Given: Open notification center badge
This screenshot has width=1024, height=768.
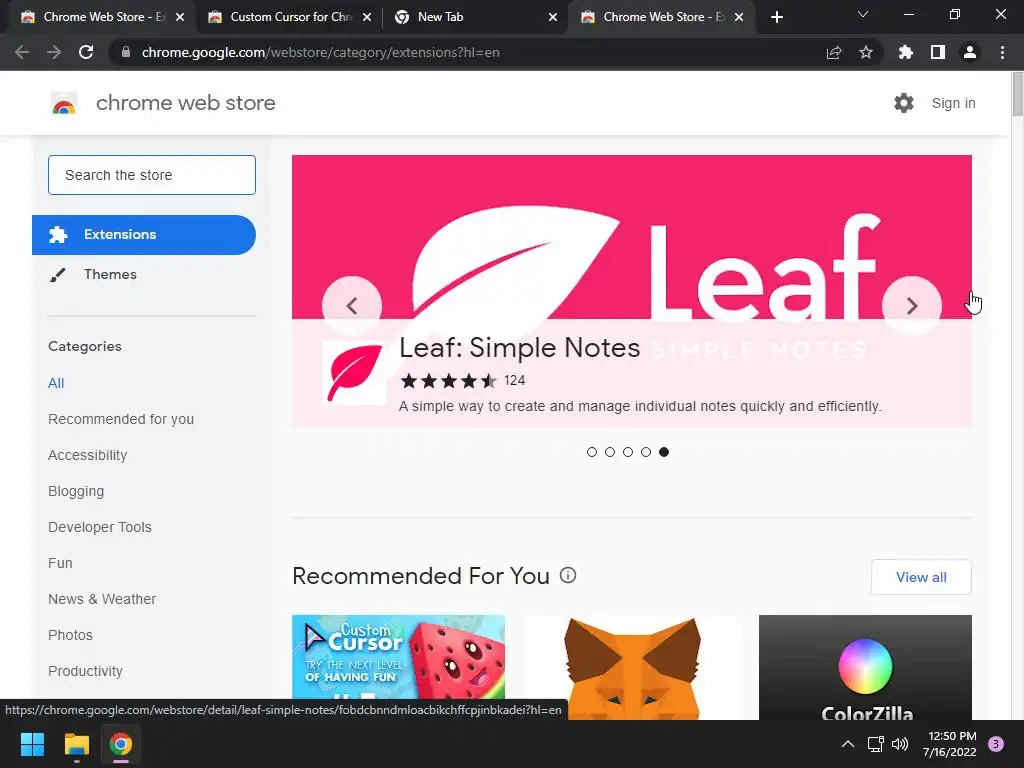Looking at the screenshot, I should click(996, 744).
